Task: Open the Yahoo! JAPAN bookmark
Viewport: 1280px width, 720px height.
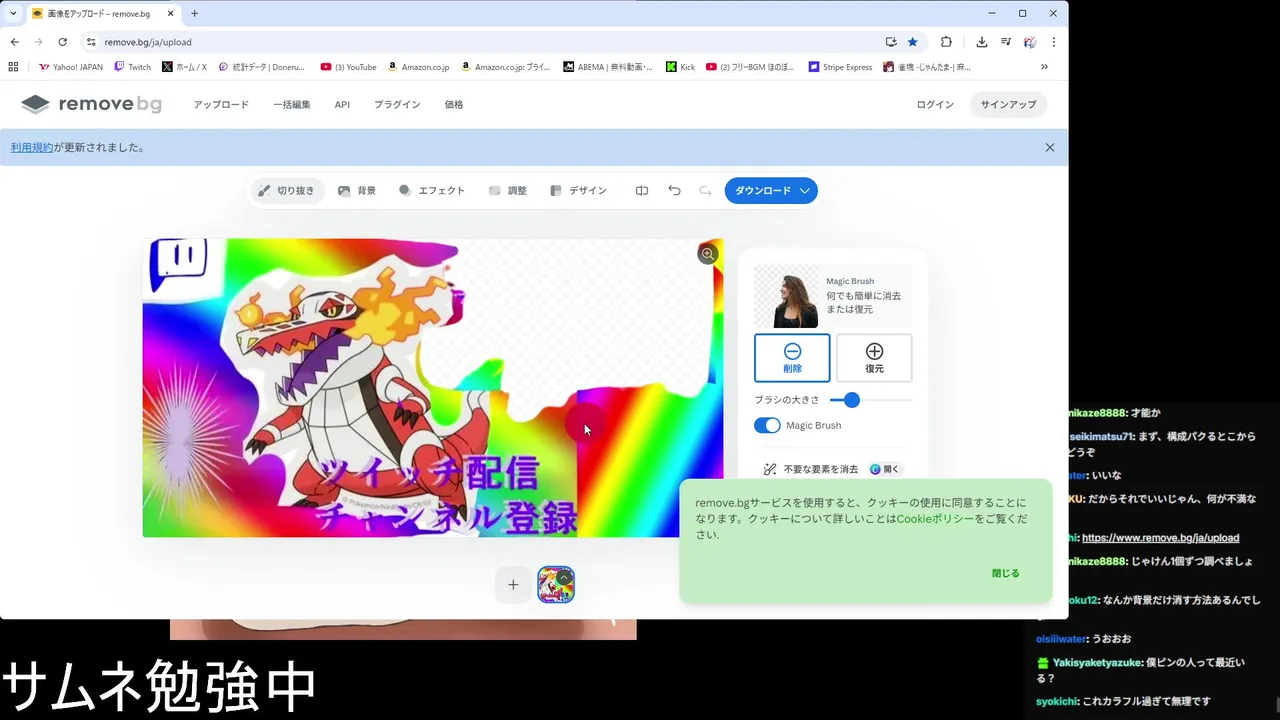Action: click(71, 67)
